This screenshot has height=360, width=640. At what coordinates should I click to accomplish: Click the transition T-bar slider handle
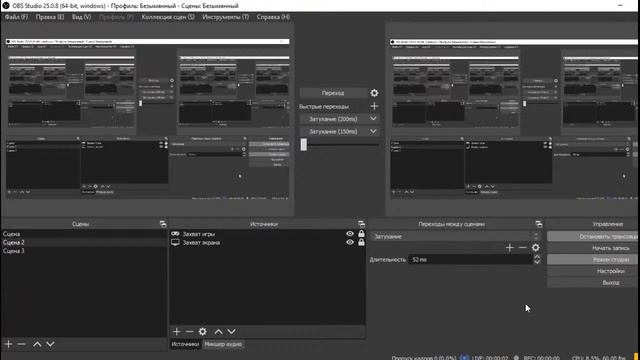[x=303, y=144]
